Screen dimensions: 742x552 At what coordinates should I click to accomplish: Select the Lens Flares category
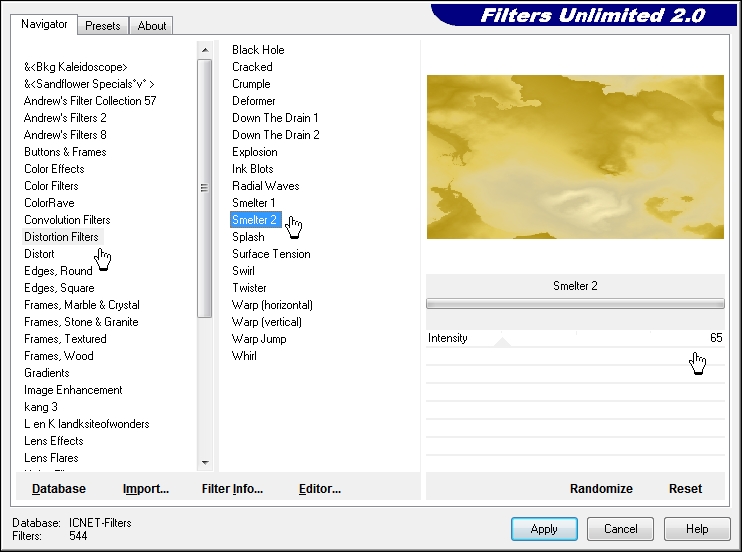click(x=51, y=458)
